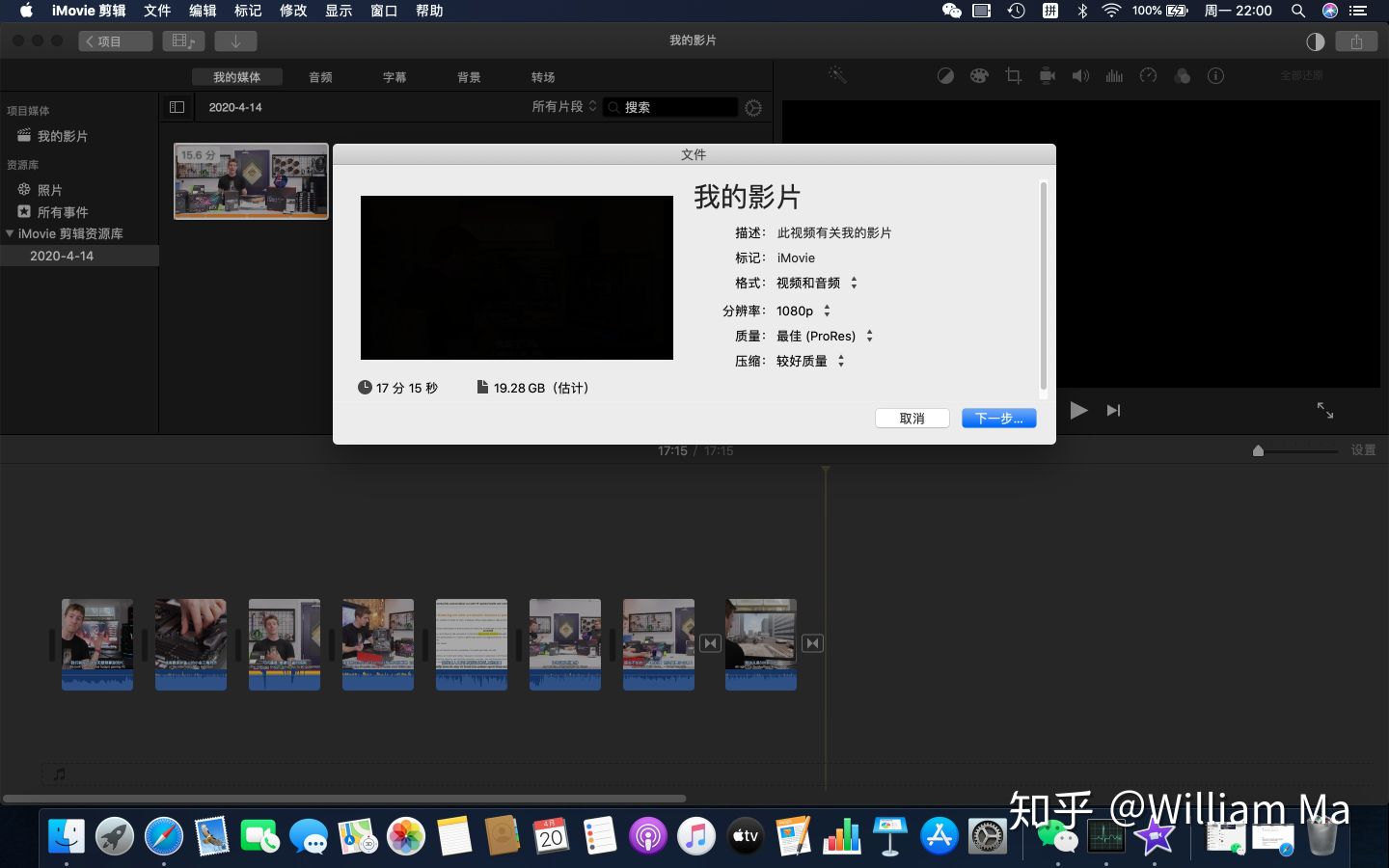Select the 2020-4-14 event in the sidebar
Image resolution: width=1389 pixels, height=868 pixels.
60,256
